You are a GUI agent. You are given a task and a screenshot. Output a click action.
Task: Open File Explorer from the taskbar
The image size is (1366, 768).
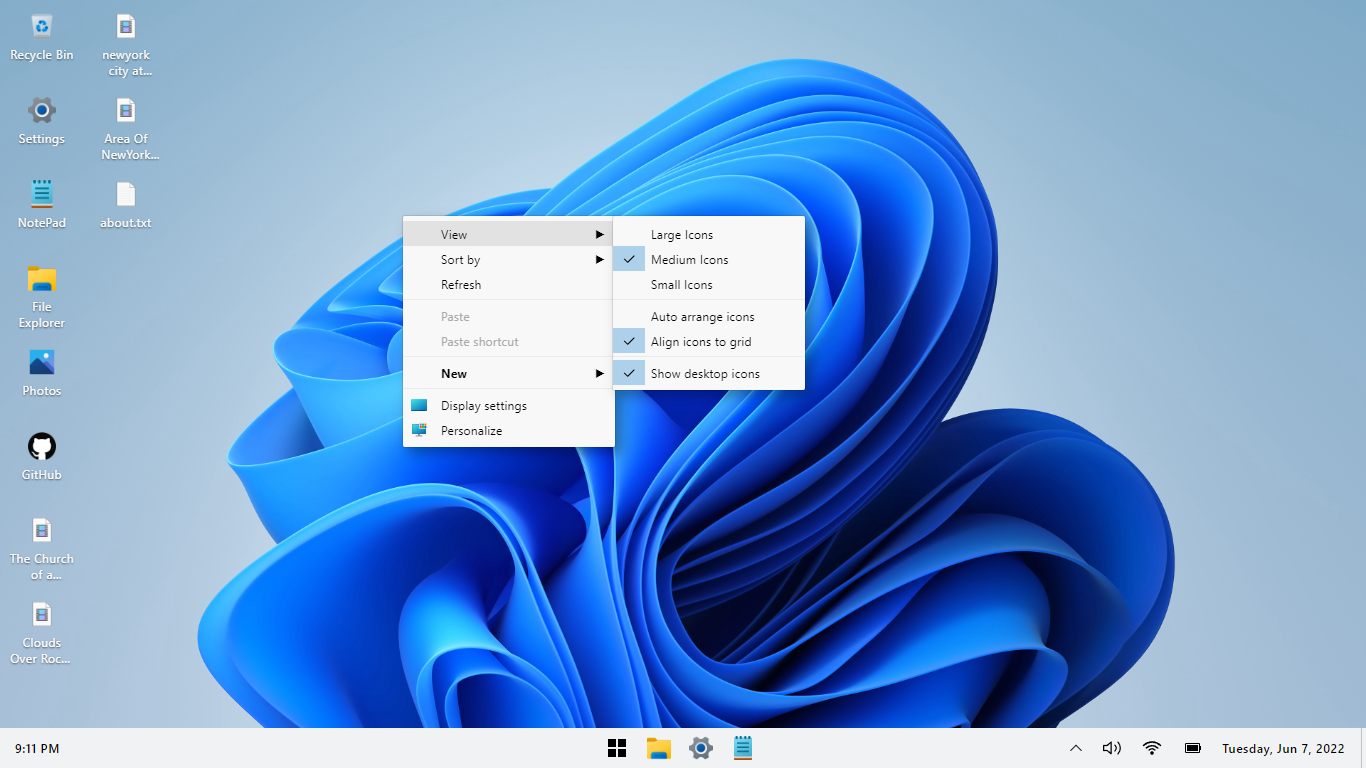[x=659, y=748]
